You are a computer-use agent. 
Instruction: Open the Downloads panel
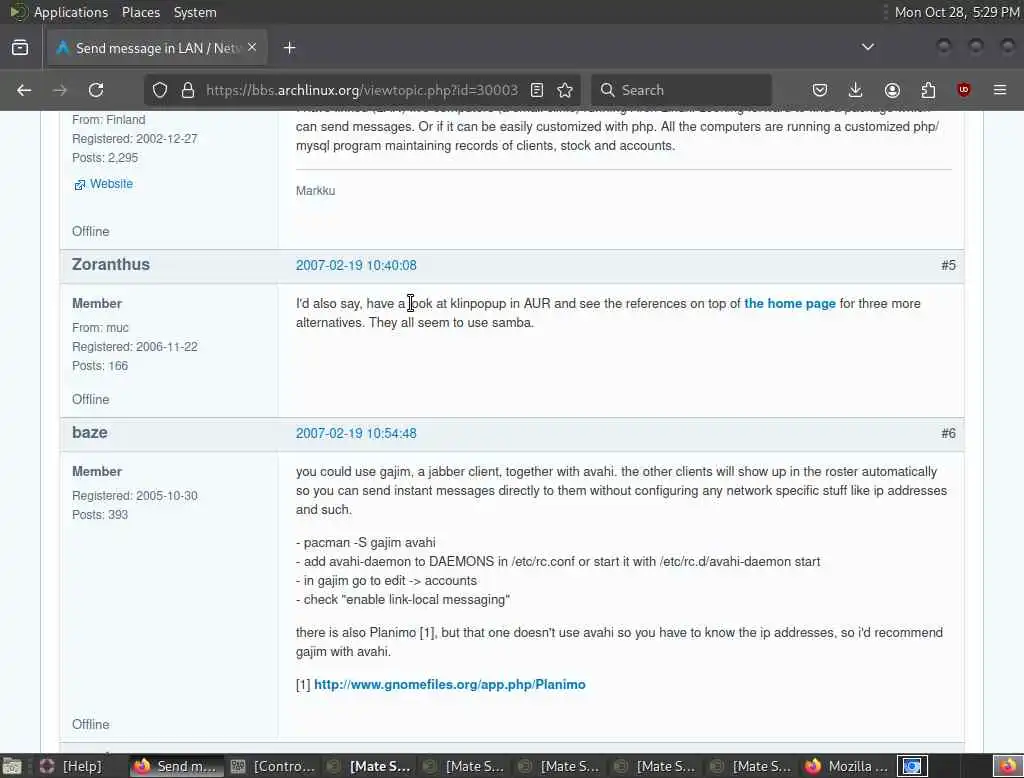click(856, 90)
